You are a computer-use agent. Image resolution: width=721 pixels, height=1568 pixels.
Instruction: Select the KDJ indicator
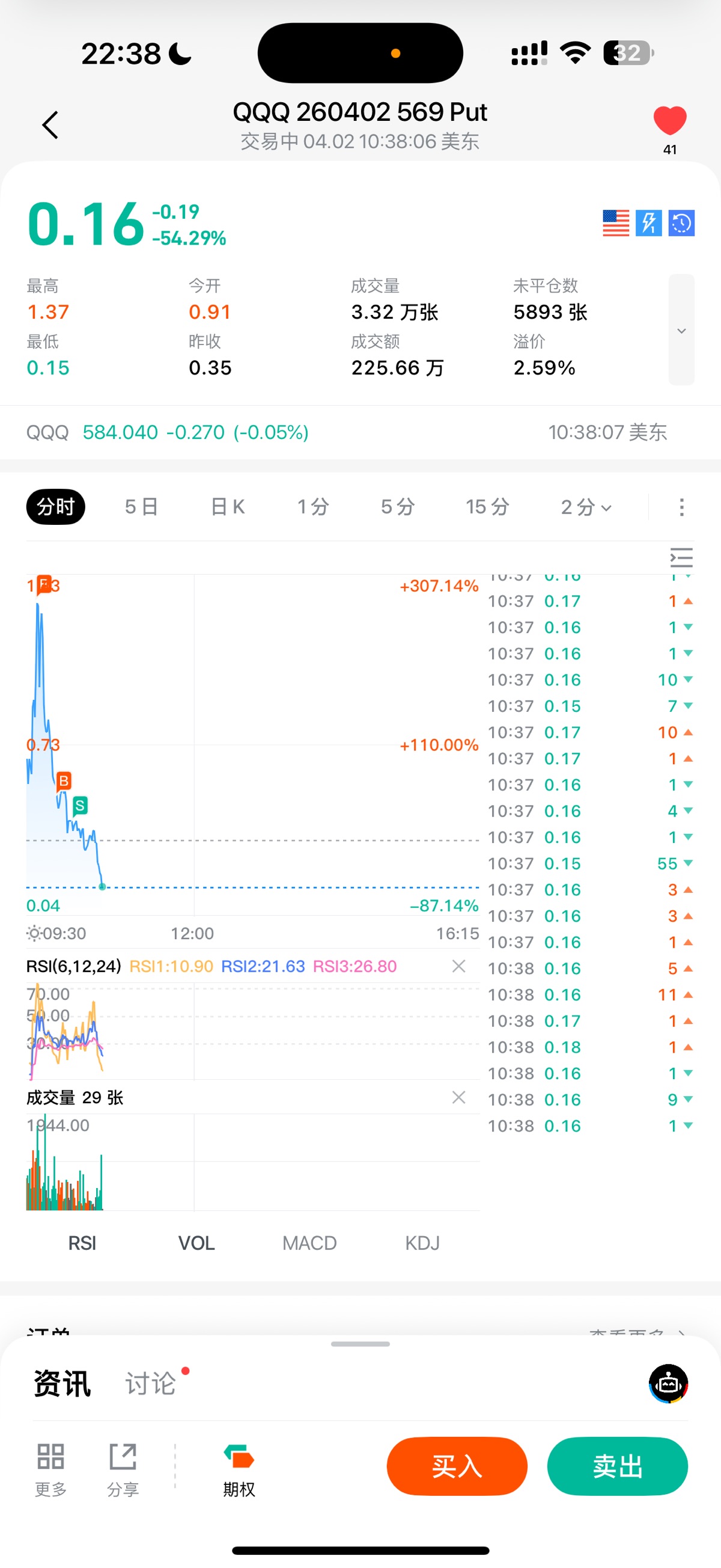422,1243
